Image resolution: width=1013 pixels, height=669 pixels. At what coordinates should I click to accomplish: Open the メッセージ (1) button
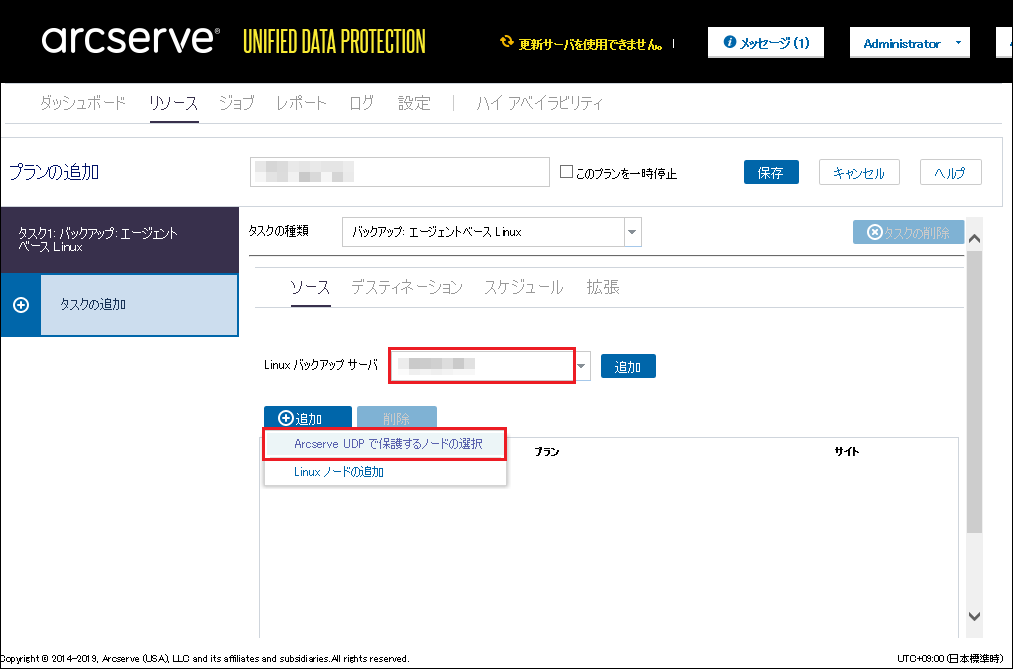(x=766, y=43)
